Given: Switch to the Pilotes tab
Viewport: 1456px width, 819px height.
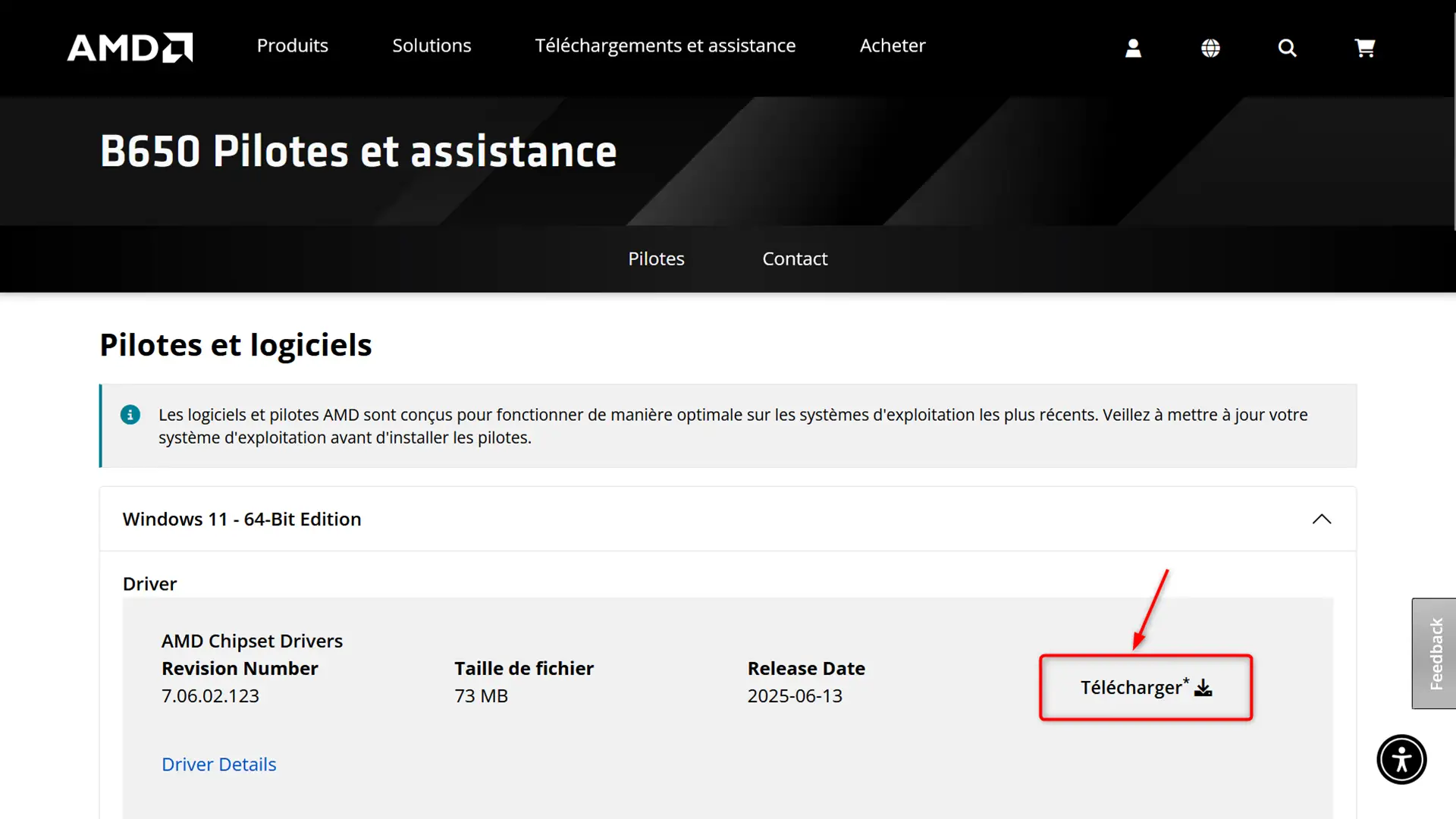Looking at the screenshot, I should [x=656, y=259].
